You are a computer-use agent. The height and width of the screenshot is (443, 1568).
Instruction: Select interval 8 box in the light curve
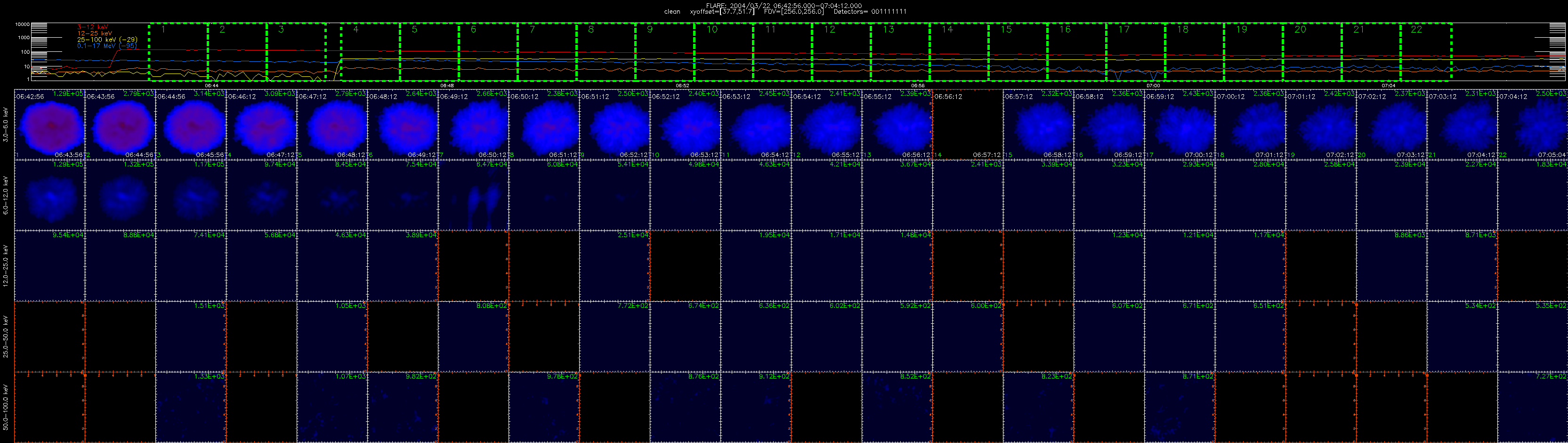tap(606, 52)
